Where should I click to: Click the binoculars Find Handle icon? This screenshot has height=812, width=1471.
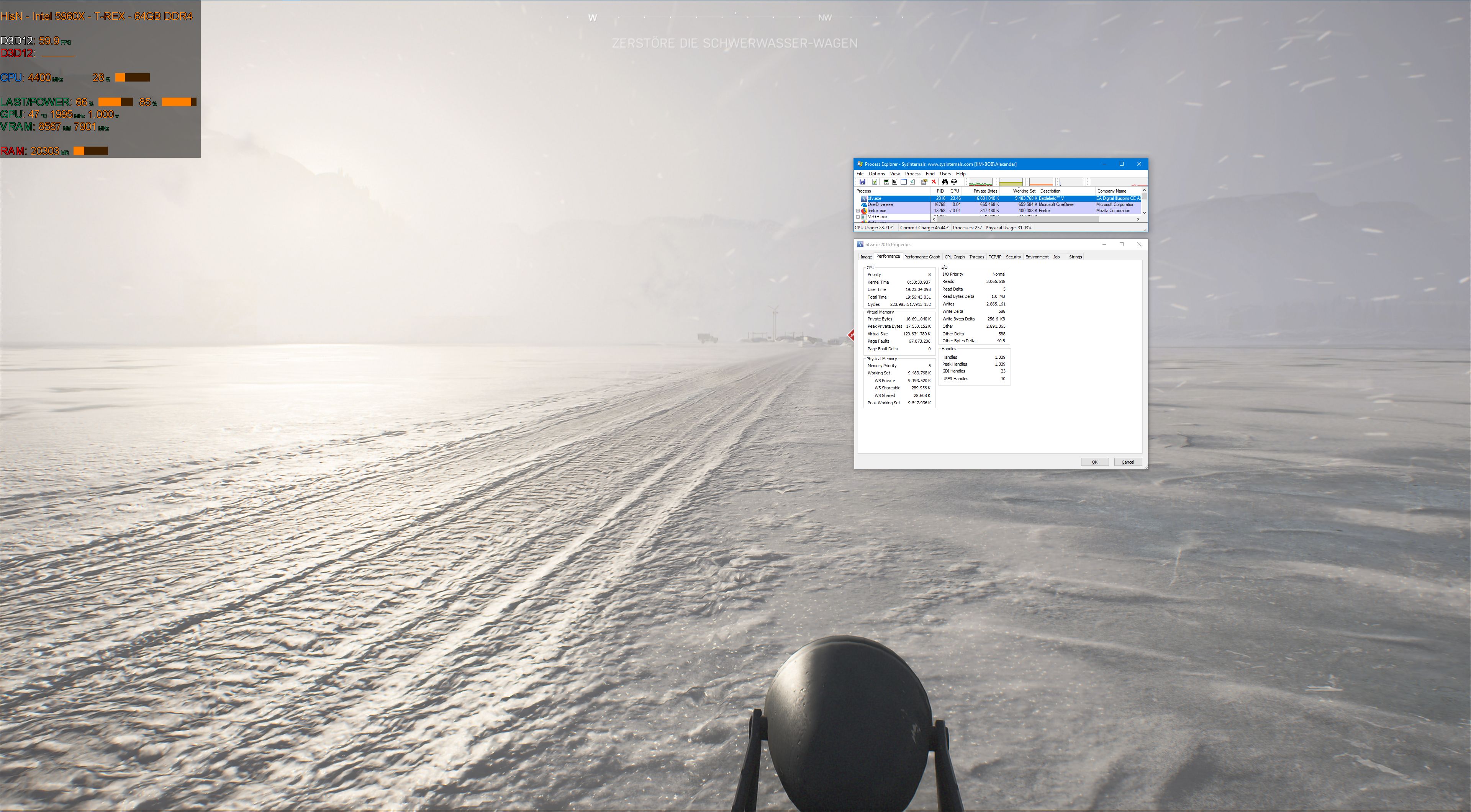tap(945, 181)
